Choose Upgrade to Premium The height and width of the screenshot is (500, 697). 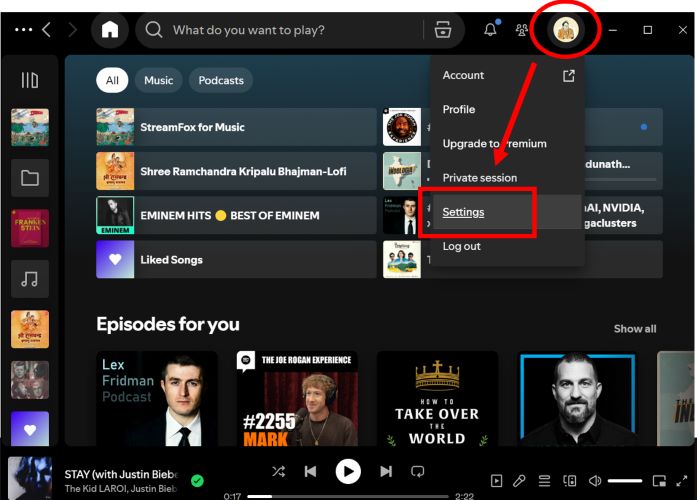click(507, 144)
